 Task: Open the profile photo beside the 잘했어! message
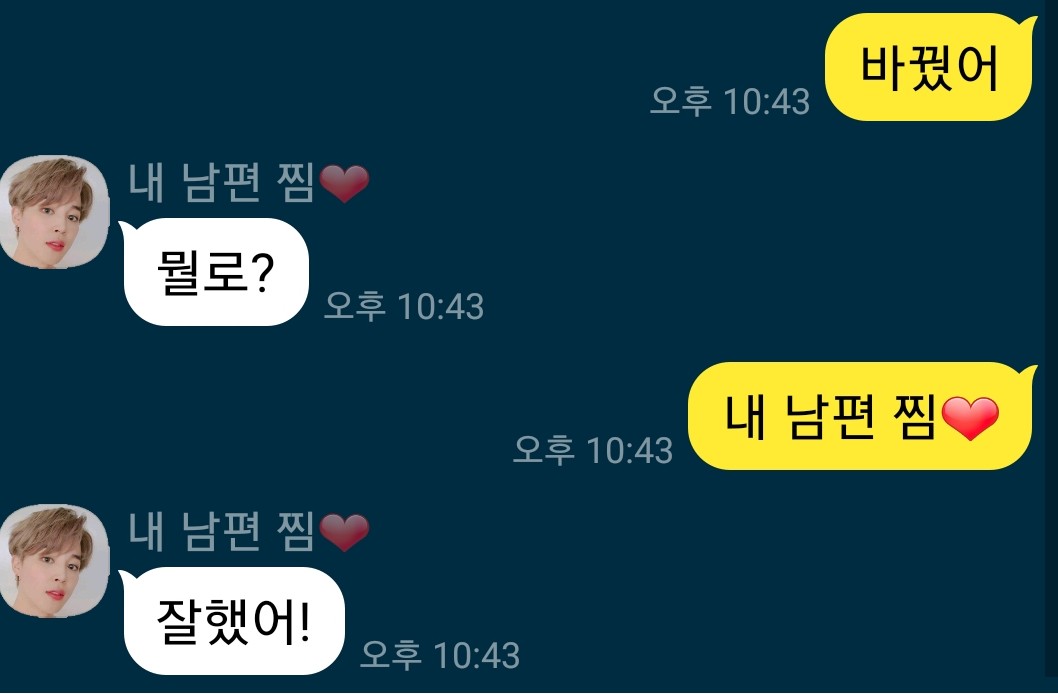point(55,561)
